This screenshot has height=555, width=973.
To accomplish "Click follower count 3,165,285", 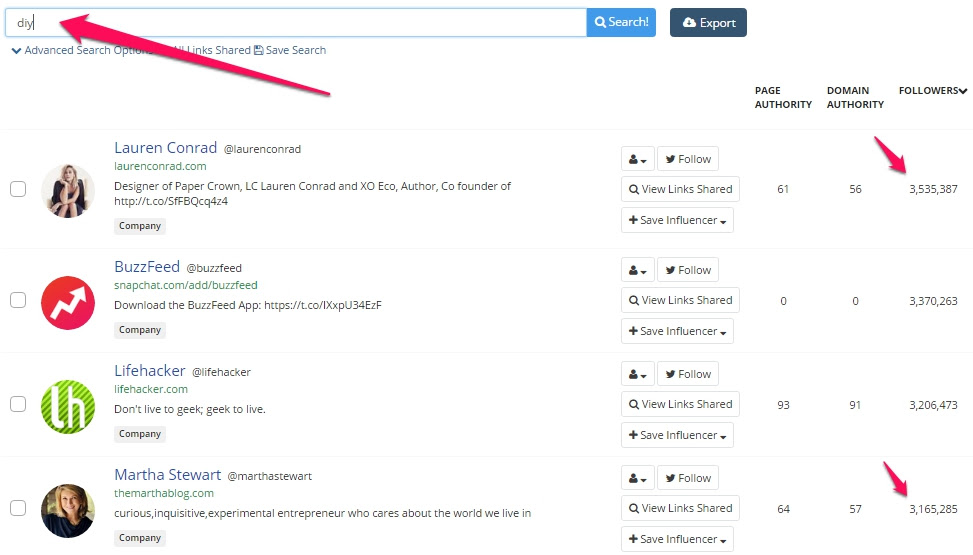I will [933, 509].
